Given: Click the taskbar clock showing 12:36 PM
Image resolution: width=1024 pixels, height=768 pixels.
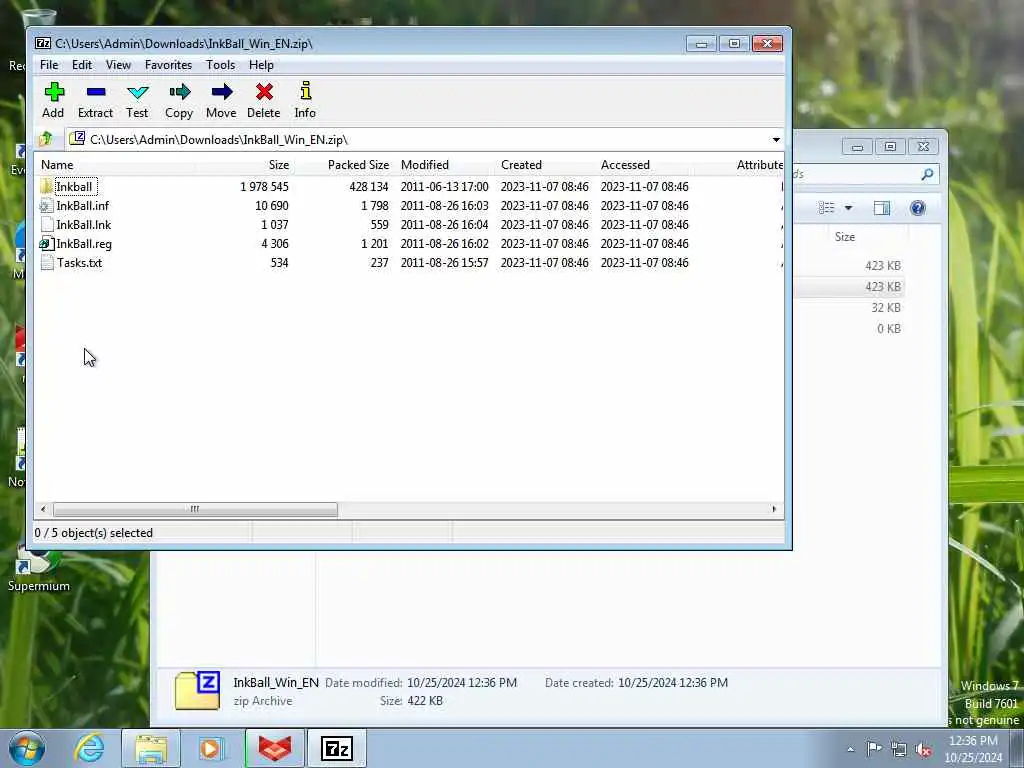Looking at the screenshot, I should point(973,749).
